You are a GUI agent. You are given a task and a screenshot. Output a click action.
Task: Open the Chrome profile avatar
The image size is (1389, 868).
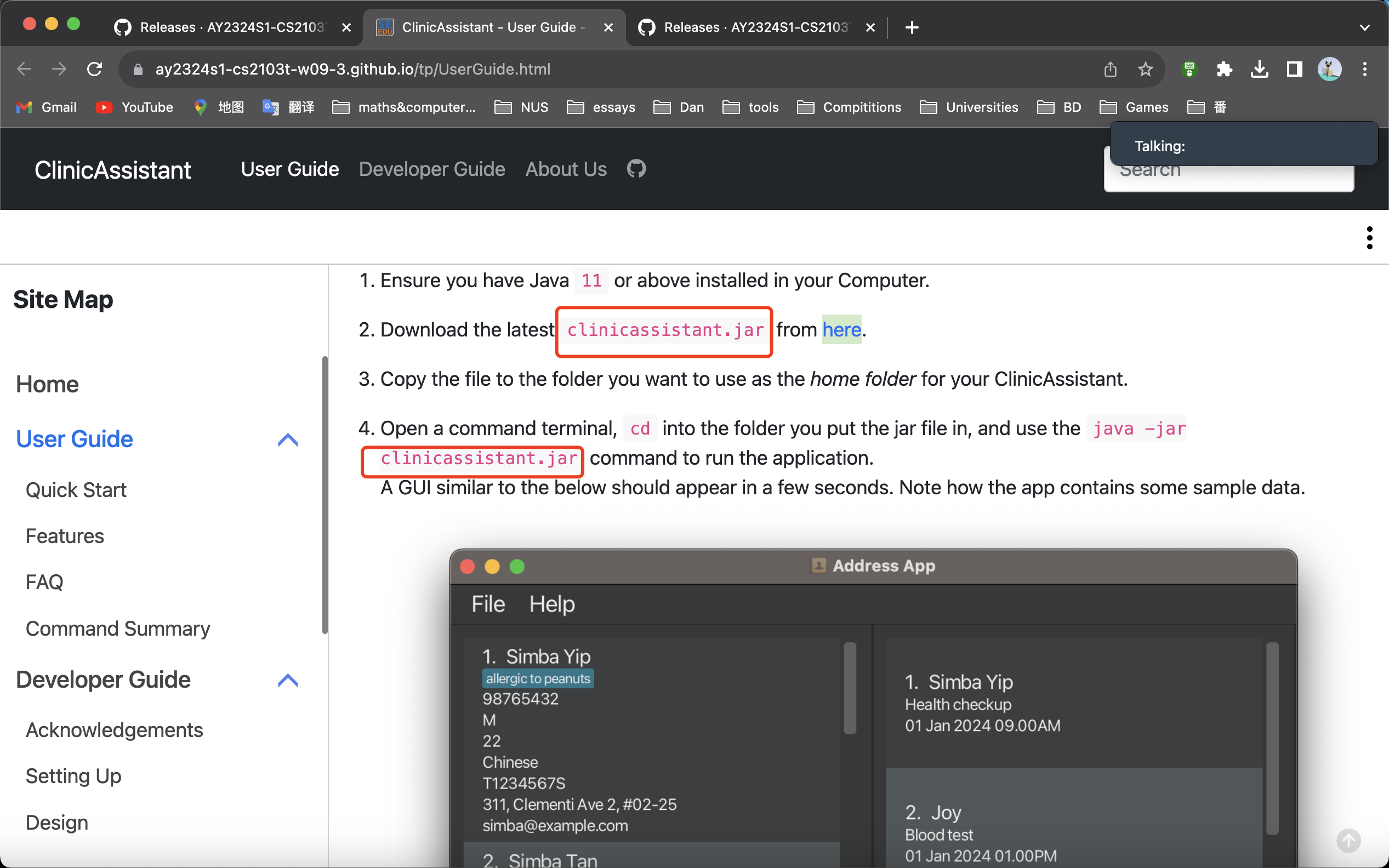(x=1329, y=70)
